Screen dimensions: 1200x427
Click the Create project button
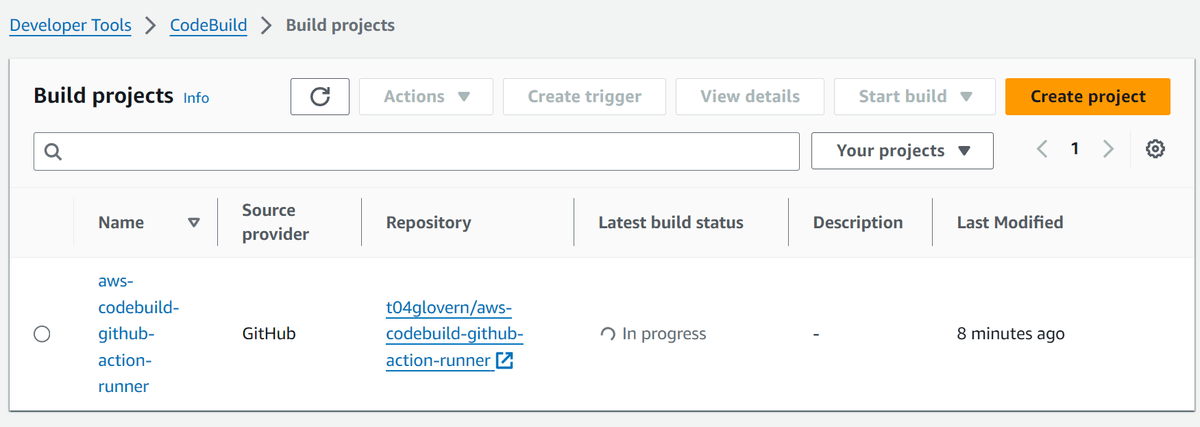click(x=1087, y=96)
